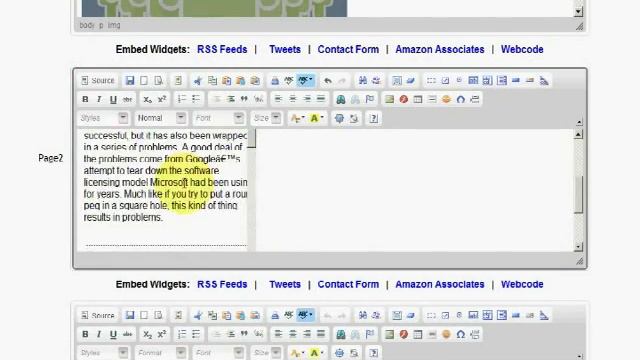The width and height of the screenshot is (640, 360).
Task: Open Tweets link above Page2 editor
Action: click(x=285, y=49)
